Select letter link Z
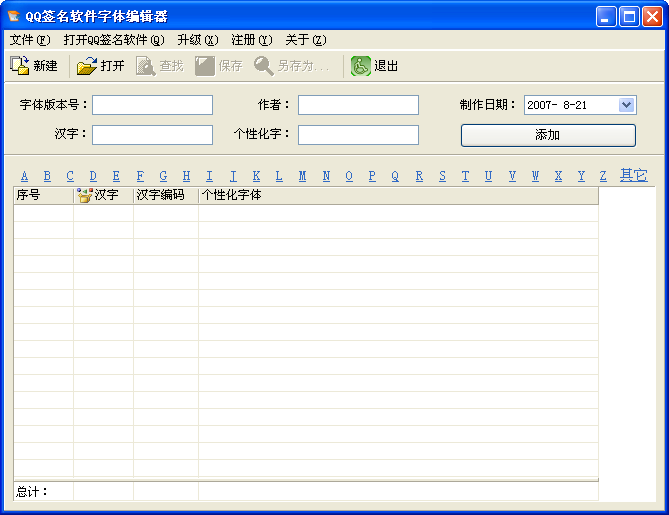This screenshot has height=515, width=669. point(603,176)
